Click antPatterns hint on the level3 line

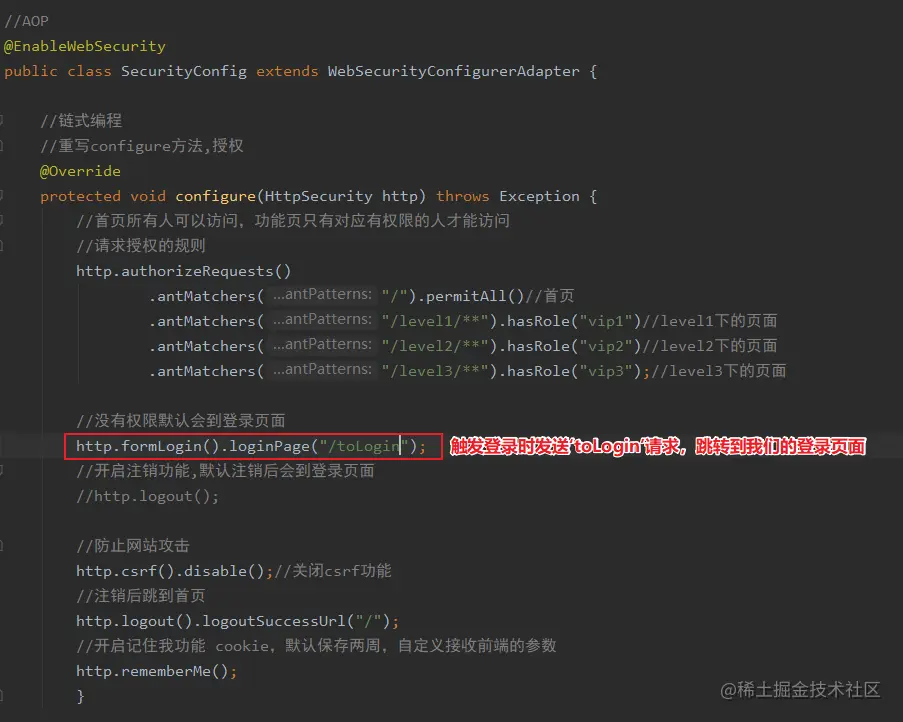322,370
